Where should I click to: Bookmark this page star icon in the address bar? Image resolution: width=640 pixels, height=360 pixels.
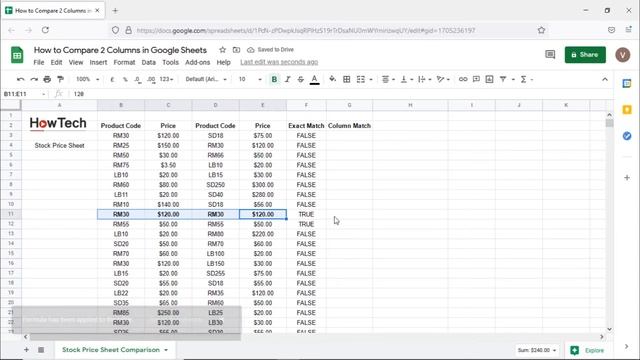[x=541, y=30]
